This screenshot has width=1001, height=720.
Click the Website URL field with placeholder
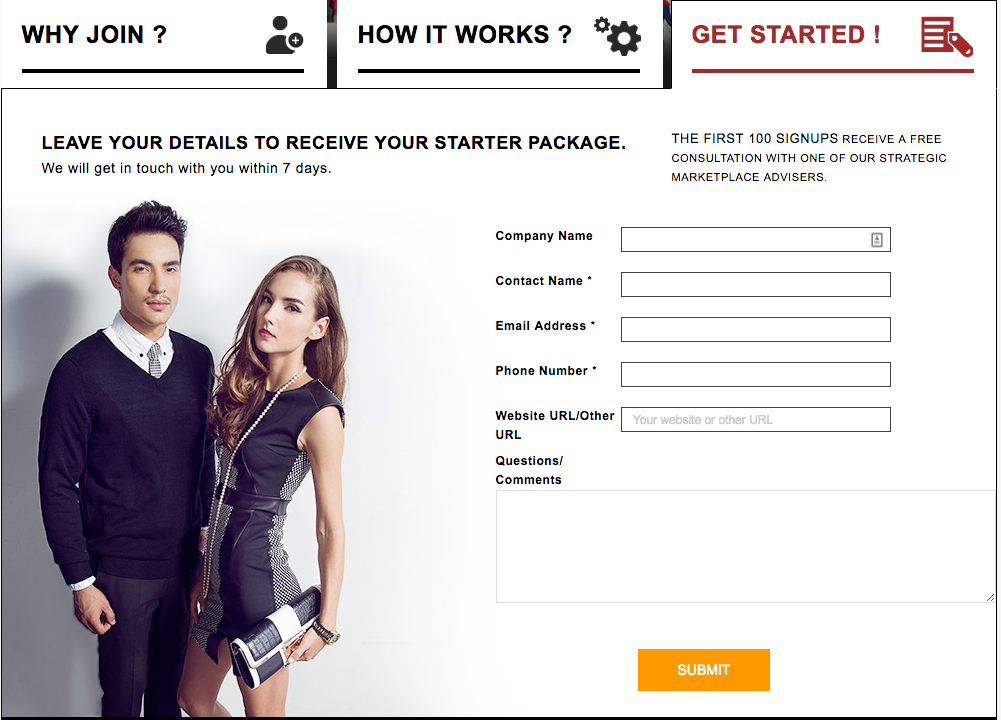pos(755,419)
